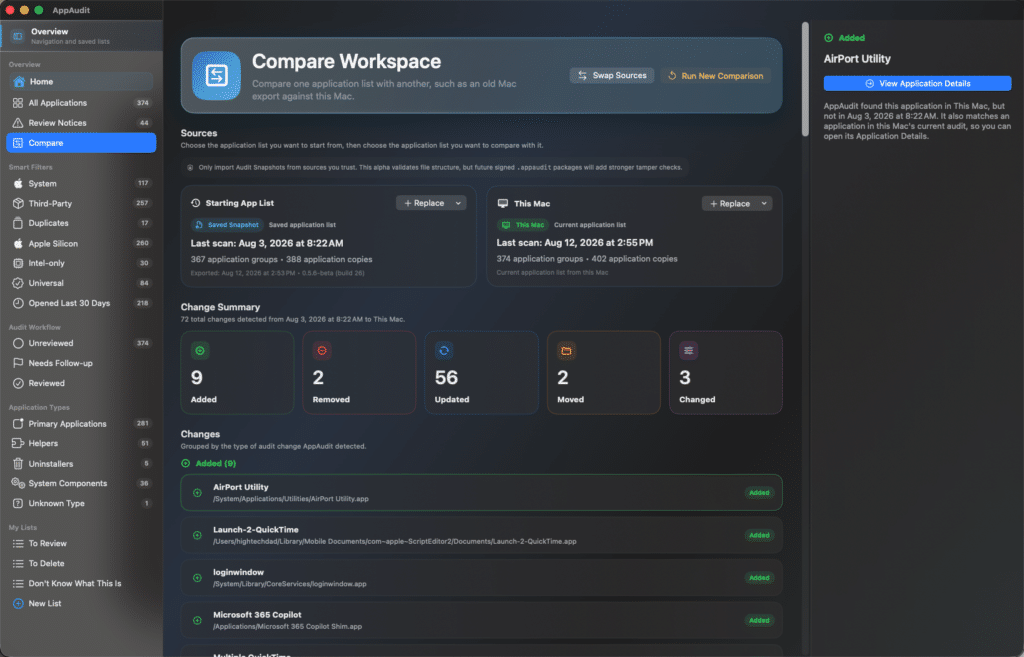The height and width of the screenshot is (657, 1024).
Task: Open Don't Know What This Is list
Action: [81, 584]
